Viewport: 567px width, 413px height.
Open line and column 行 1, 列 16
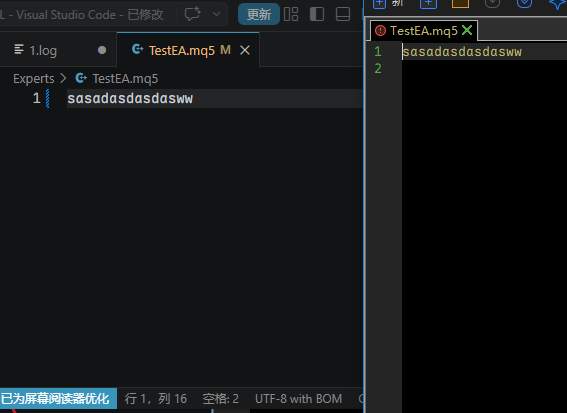tap(155, 399)
